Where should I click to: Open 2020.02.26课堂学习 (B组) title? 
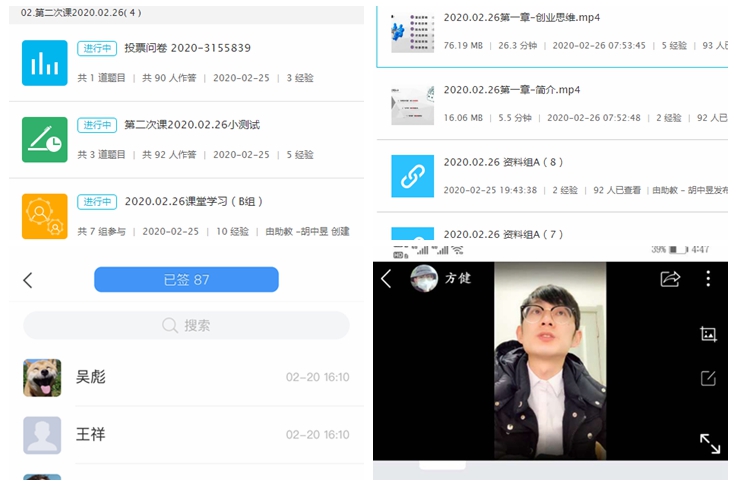tap(194, 201)
